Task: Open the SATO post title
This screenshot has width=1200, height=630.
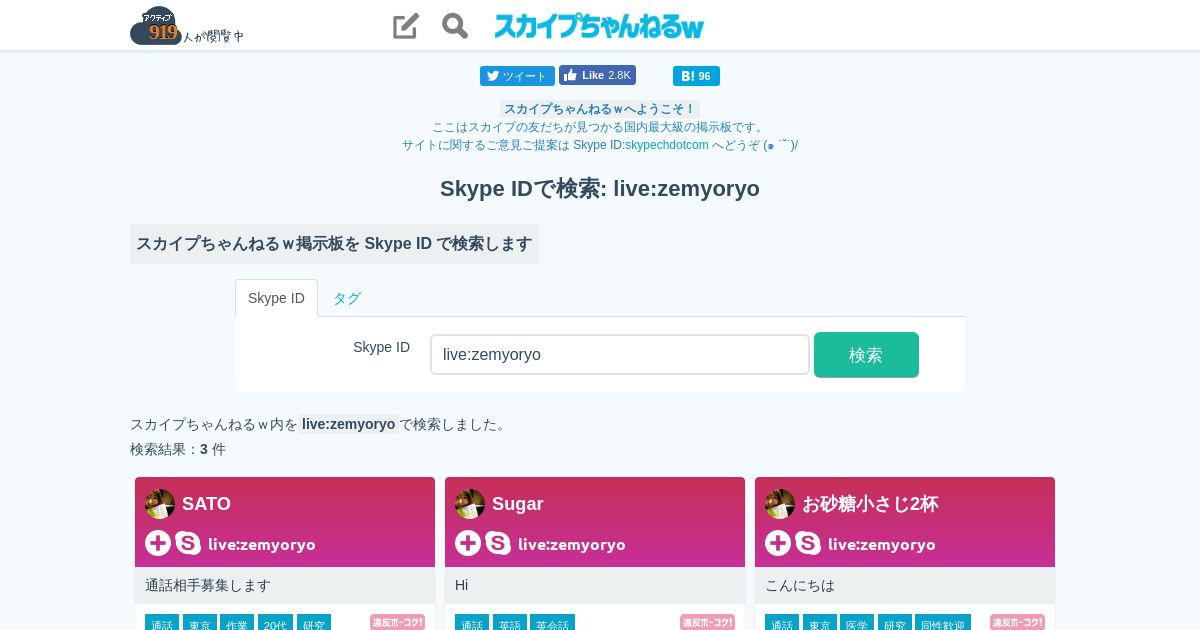Action: coord(206,504)
